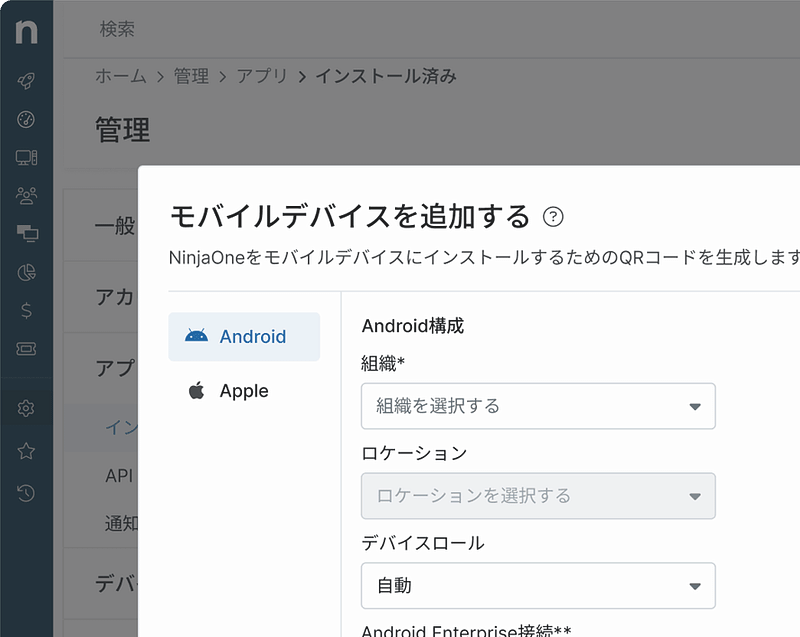Open the 組織を選択する dropdown
This screenshot has height=637, width=800.
tap(538, 406)
